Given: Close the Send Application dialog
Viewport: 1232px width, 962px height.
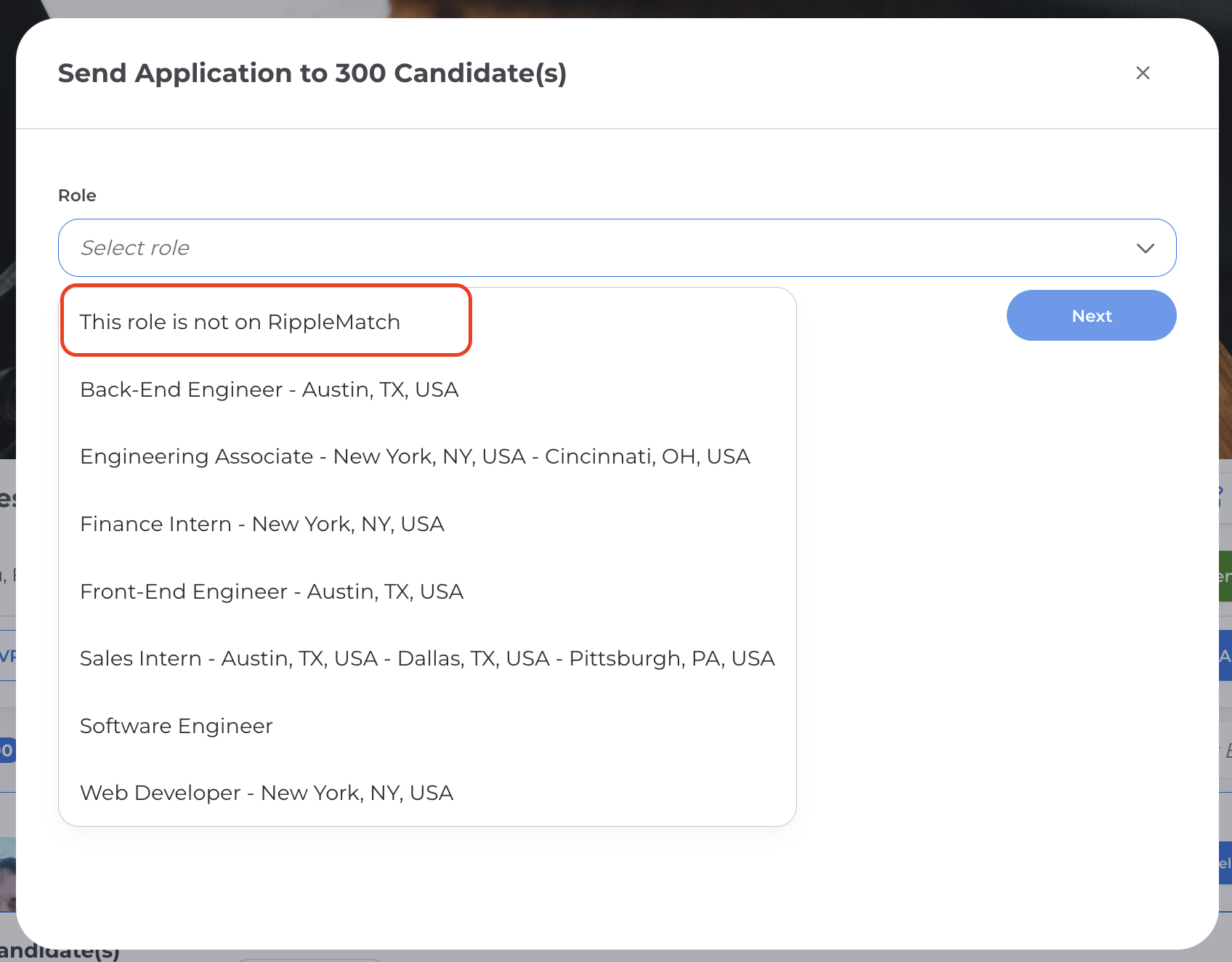Looking at the screenshot, I should tap(1143, 73).
